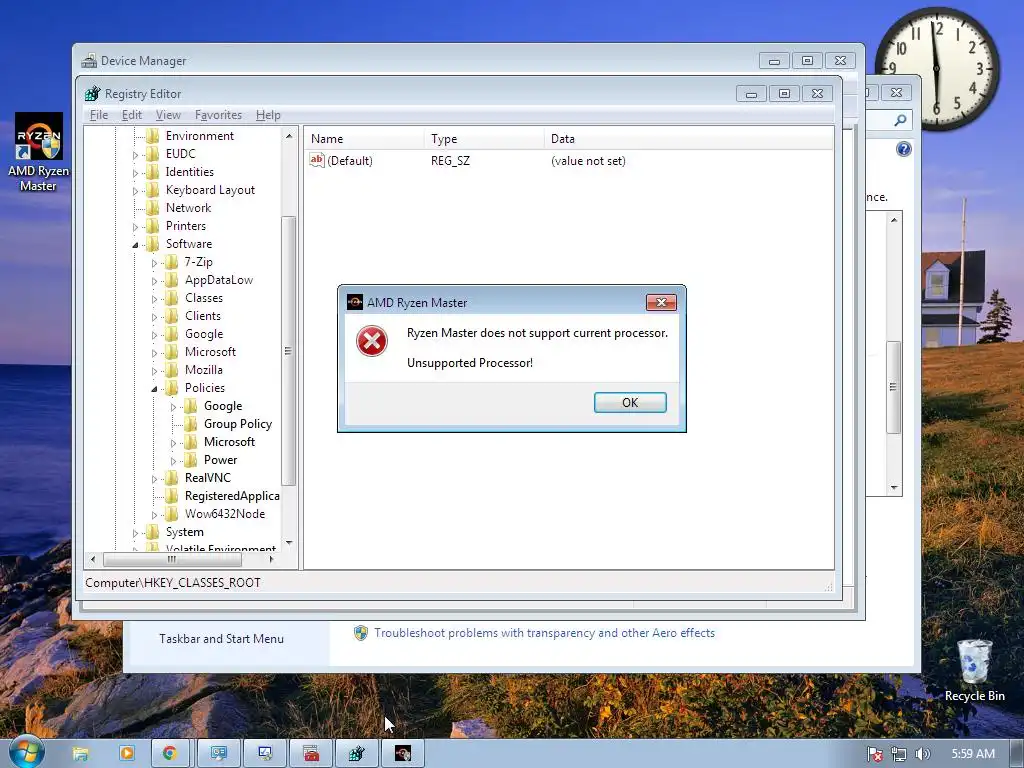Select the Mozilla folder icon
Viewport: 1024px width, 768px height.
172,370
